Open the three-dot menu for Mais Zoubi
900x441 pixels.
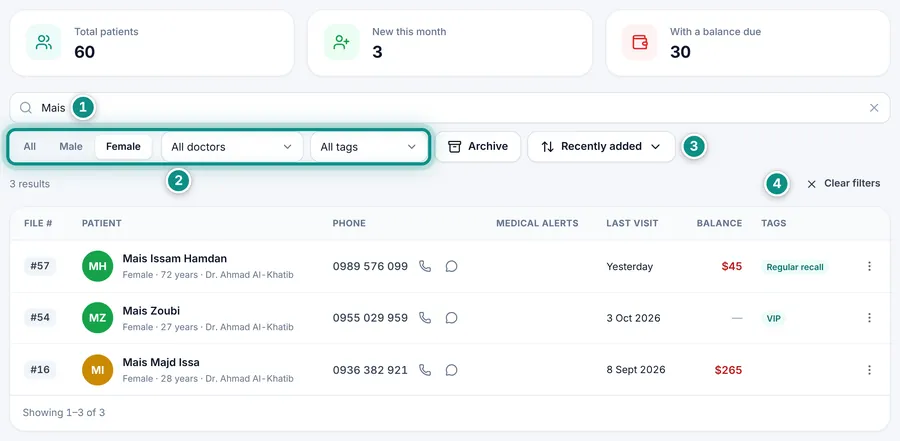[x=869, y=318]
